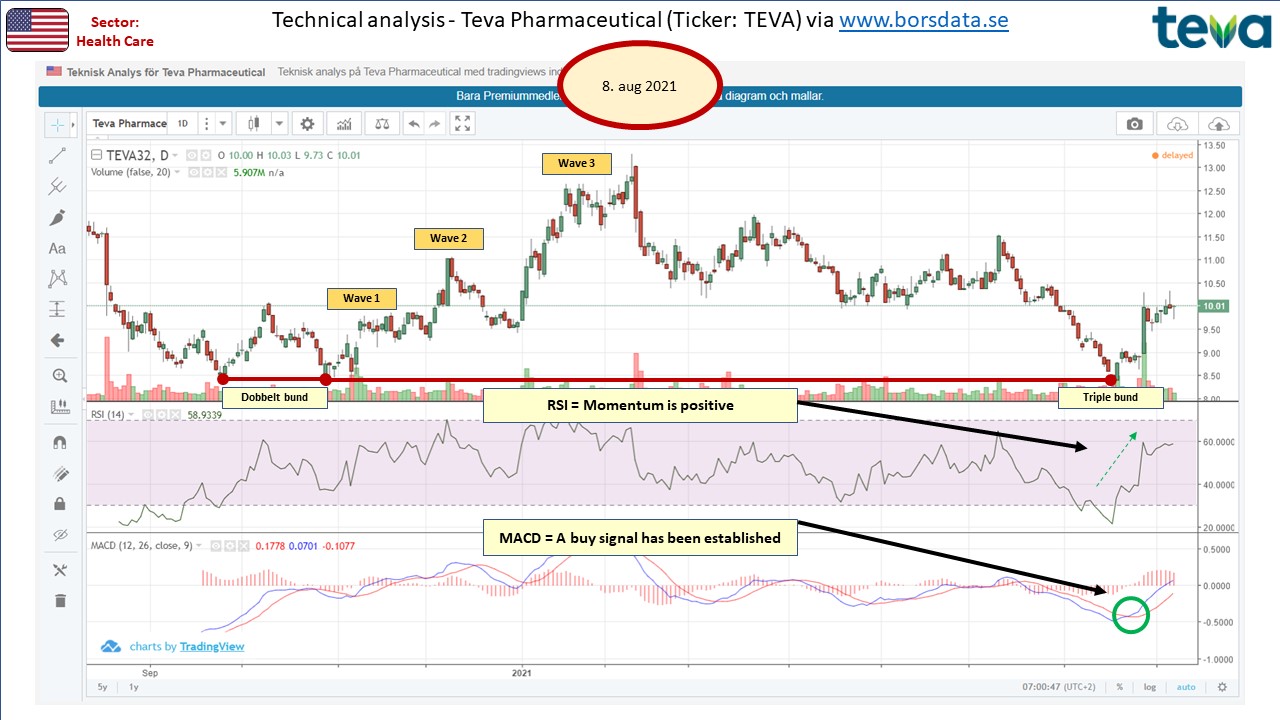Screen dimensions: 1280x720
Task: Redo the last chart action
Action: 435,124
